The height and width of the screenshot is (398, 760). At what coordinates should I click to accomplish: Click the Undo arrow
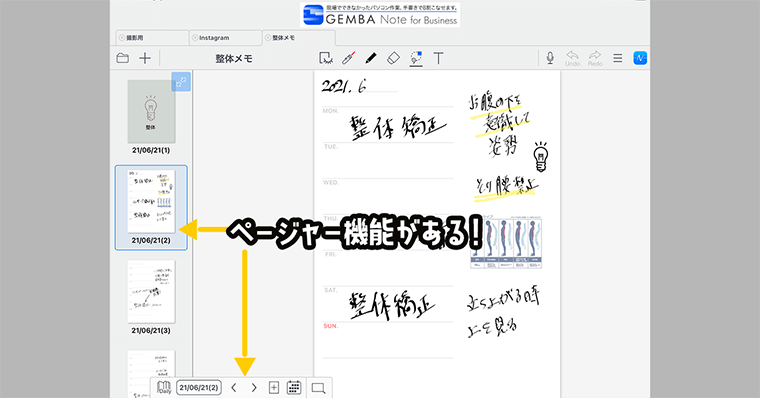tap(572, 58)
